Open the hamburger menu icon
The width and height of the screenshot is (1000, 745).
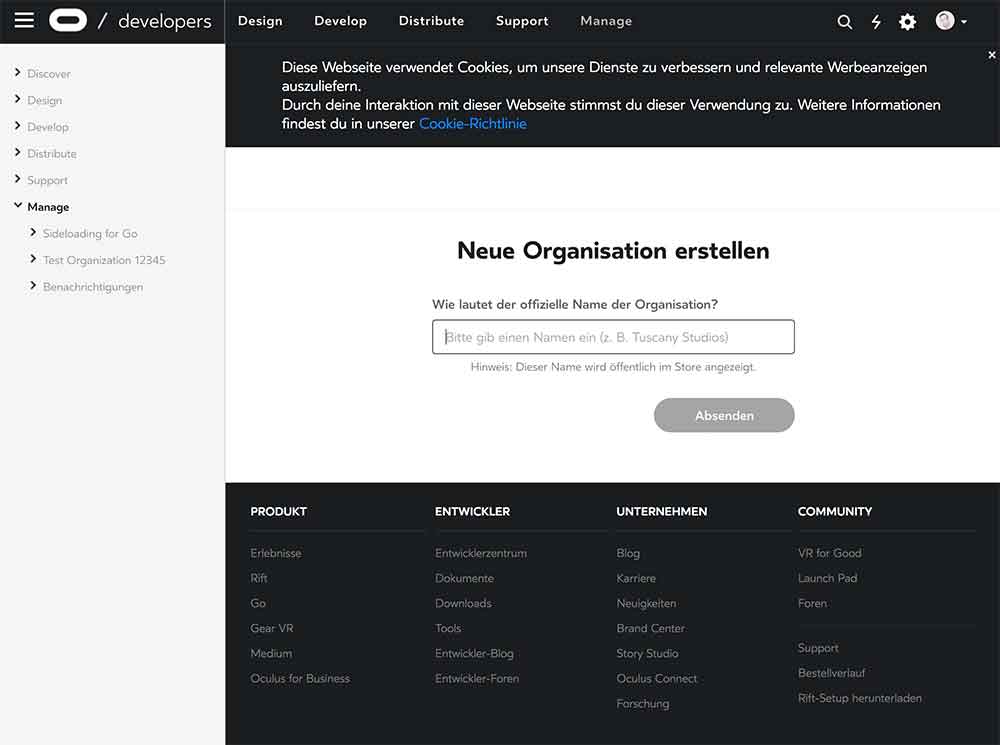click(x=24, y=21)
